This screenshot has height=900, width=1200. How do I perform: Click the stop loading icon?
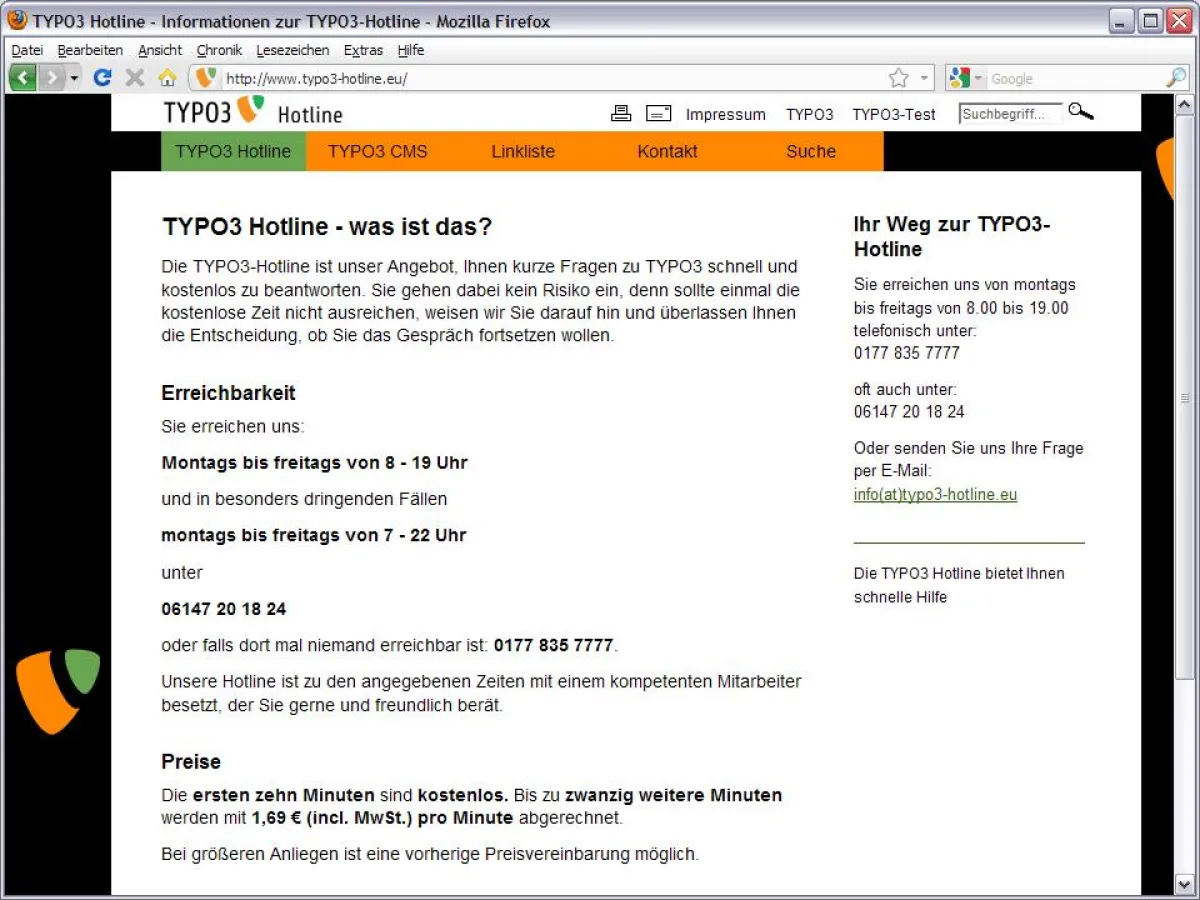135,77
